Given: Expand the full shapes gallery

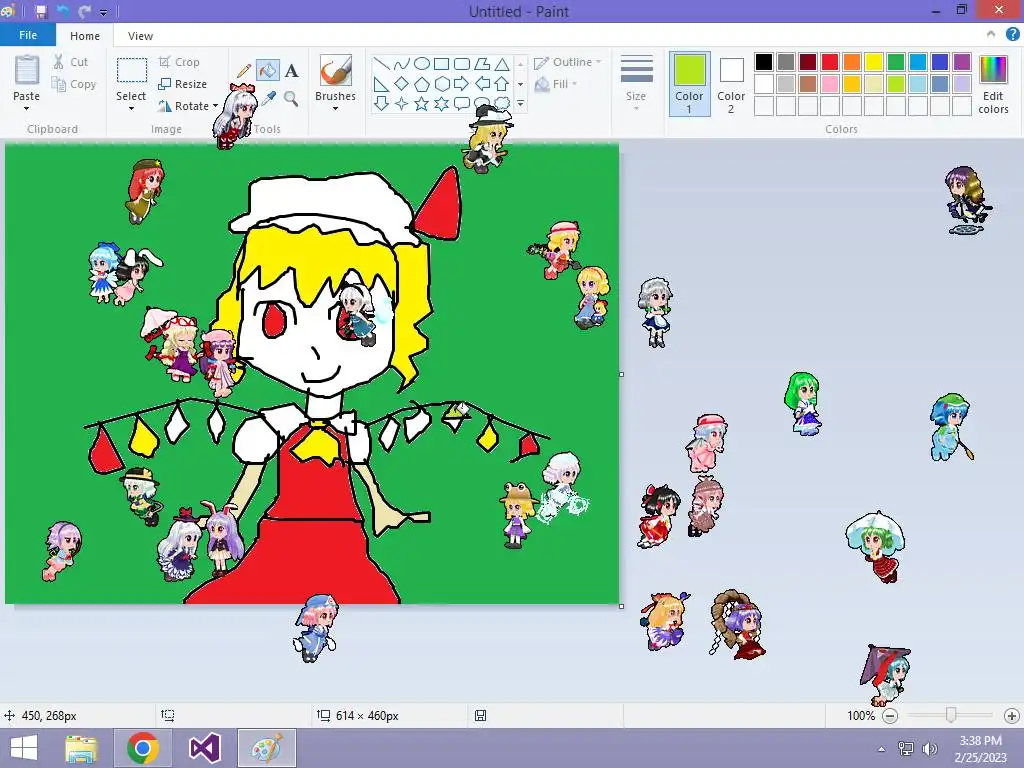Looking at the screenshot, I should [x=520, y=103].
